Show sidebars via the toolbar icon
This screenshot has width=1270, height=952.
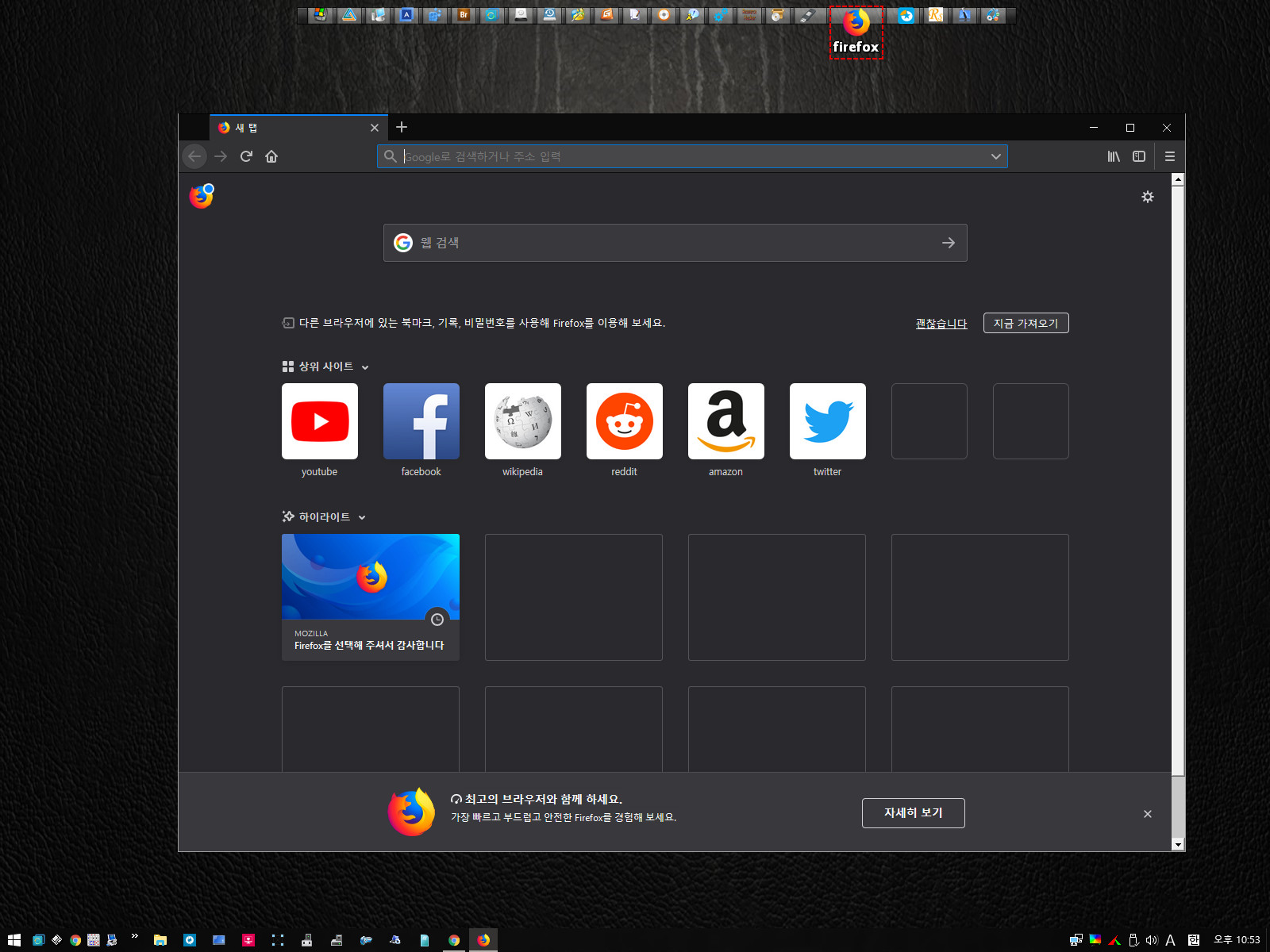coord(1139,156)
